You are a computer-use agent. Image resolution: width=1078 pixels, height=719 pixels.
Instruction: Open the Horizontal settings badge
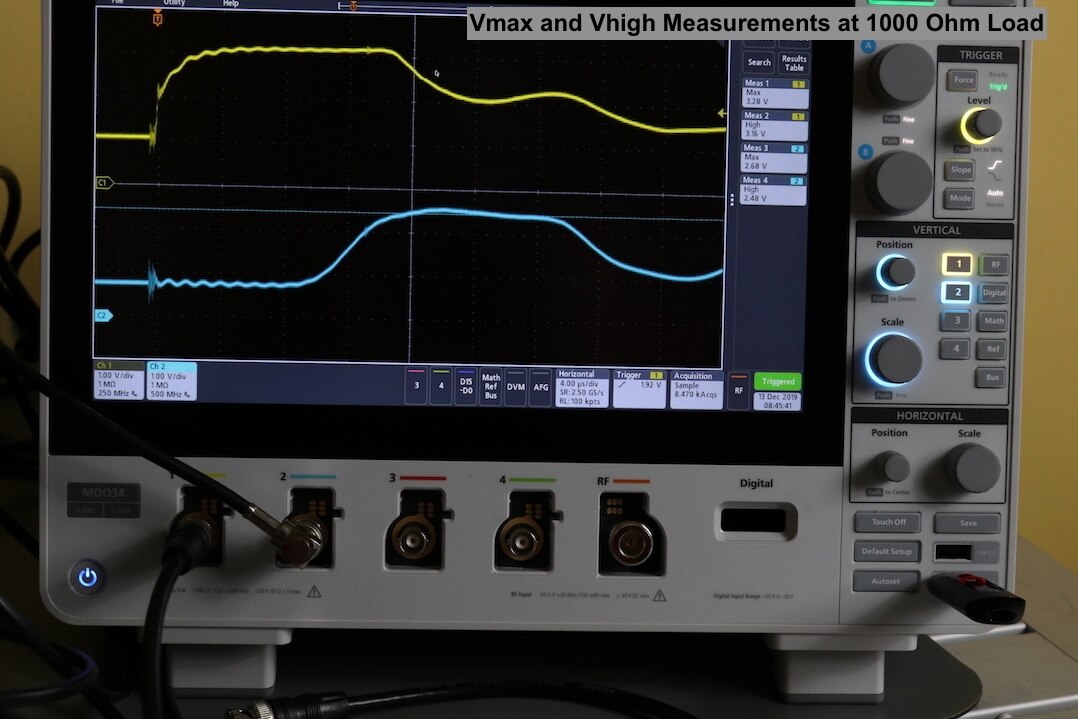[582, 388]
